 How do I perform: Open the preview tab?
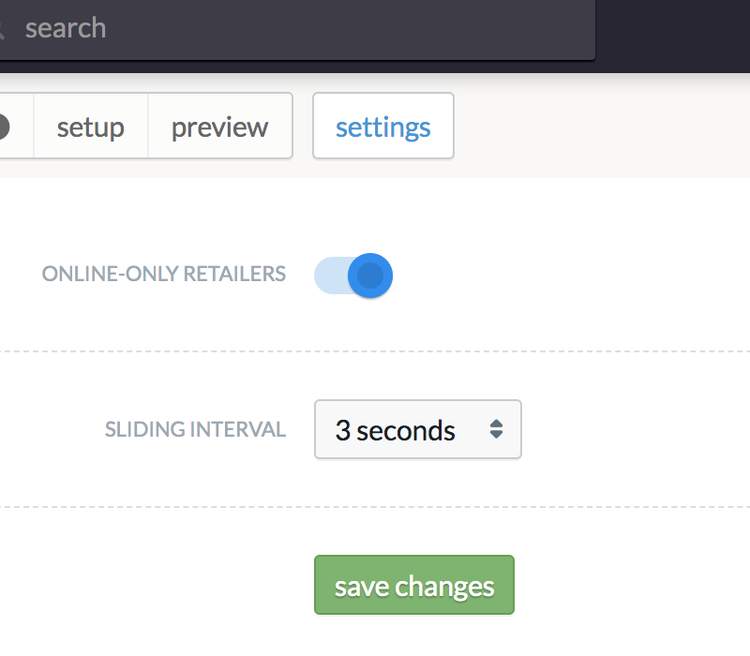coord(220,126)
